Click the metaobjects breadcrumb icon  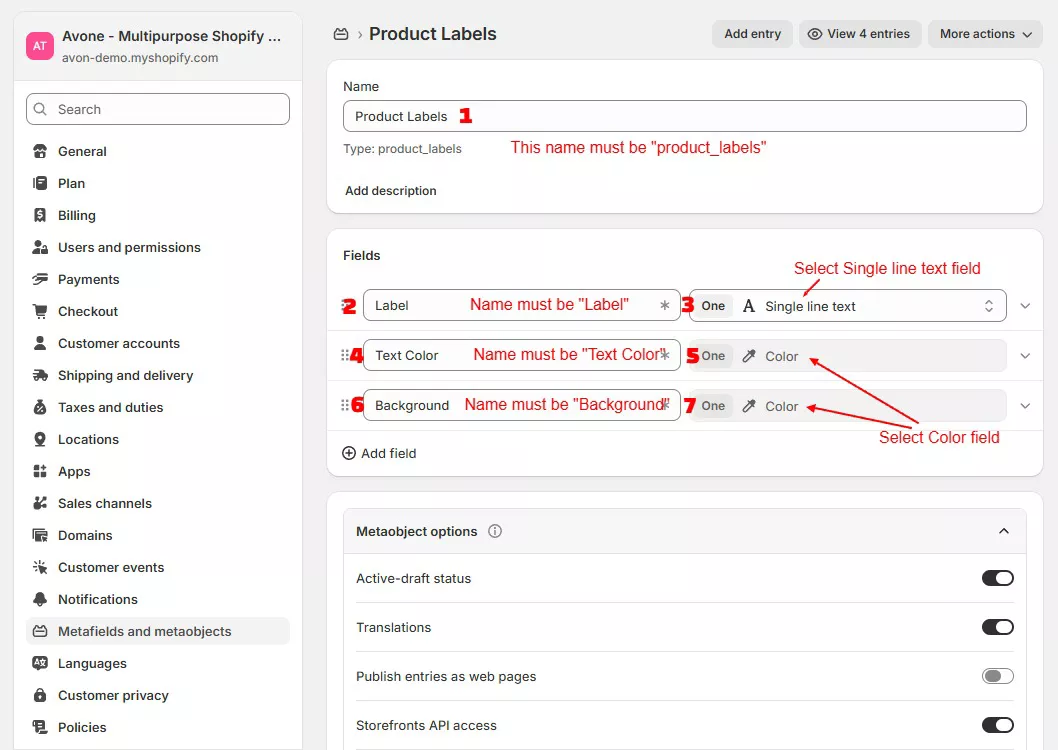tap(341, 34)
